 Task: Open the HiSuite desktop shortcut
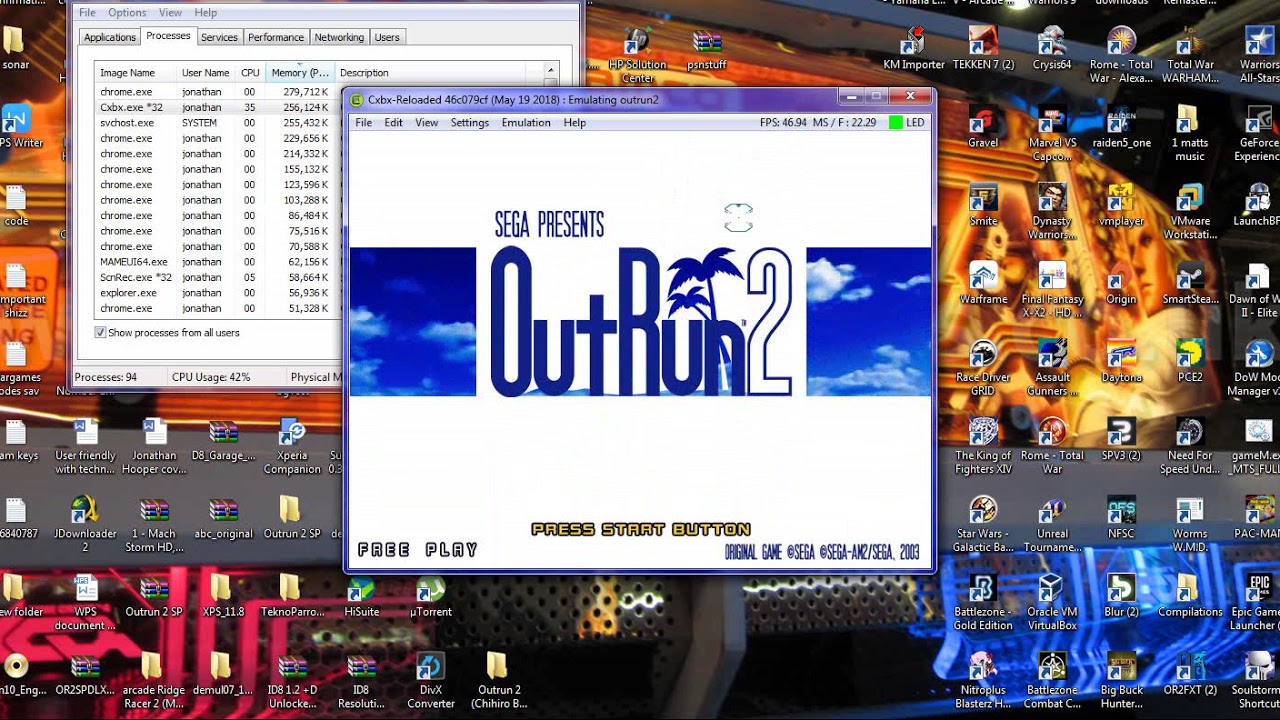coord(361,594)
